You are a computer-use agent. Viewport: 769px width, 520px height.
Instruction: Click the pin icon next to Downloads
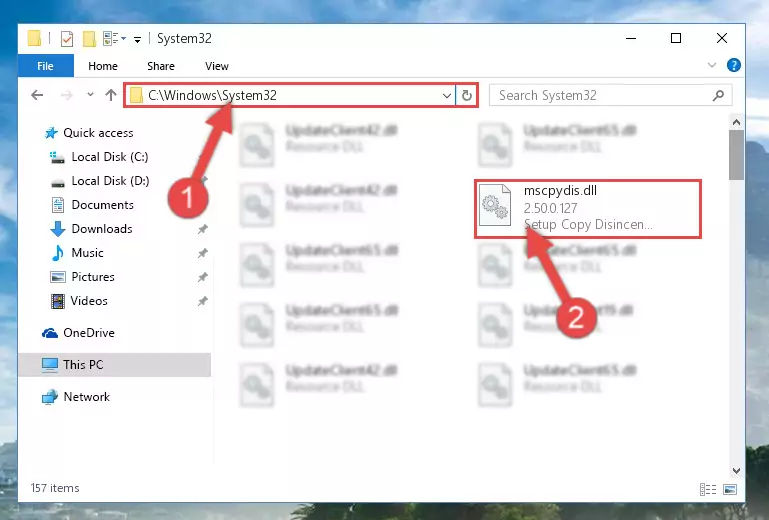[x=202, y=229]
